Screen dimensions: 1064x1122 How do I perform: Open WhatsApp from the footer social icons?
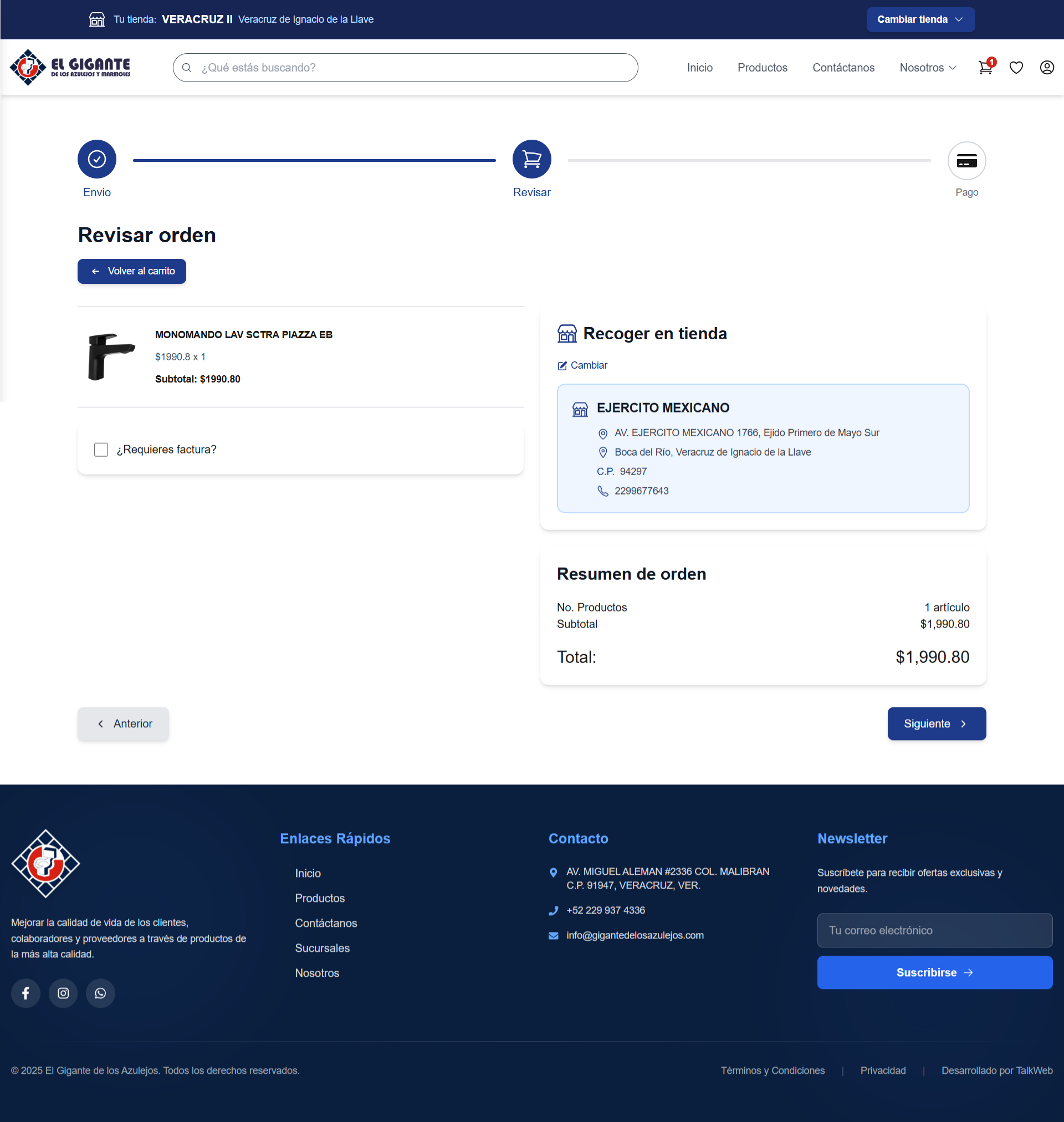[100, 993]
